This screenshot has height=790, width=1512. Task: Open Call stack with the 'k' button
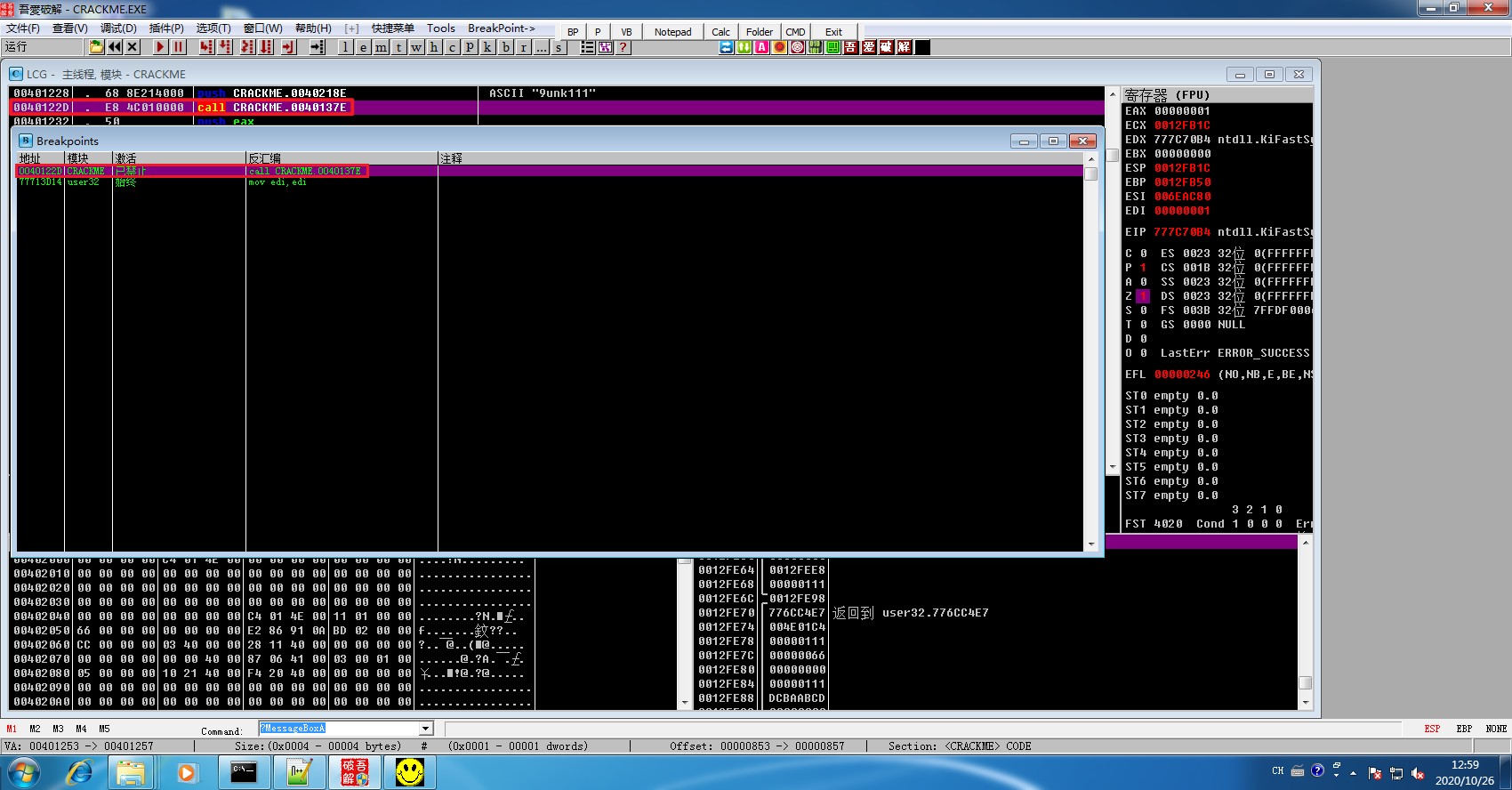tap(487, 47)
